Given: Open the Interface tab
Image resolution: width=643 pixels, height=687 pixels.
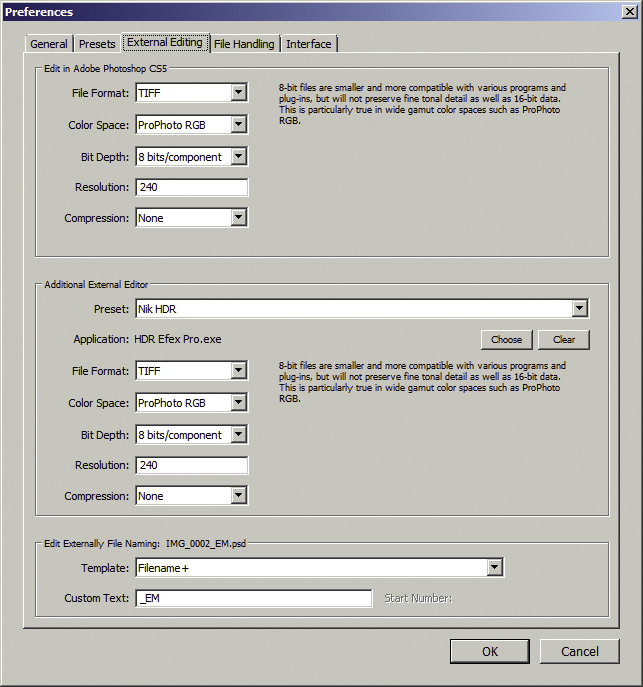Looking at the screenshot, I should click(x=309, y=44).
